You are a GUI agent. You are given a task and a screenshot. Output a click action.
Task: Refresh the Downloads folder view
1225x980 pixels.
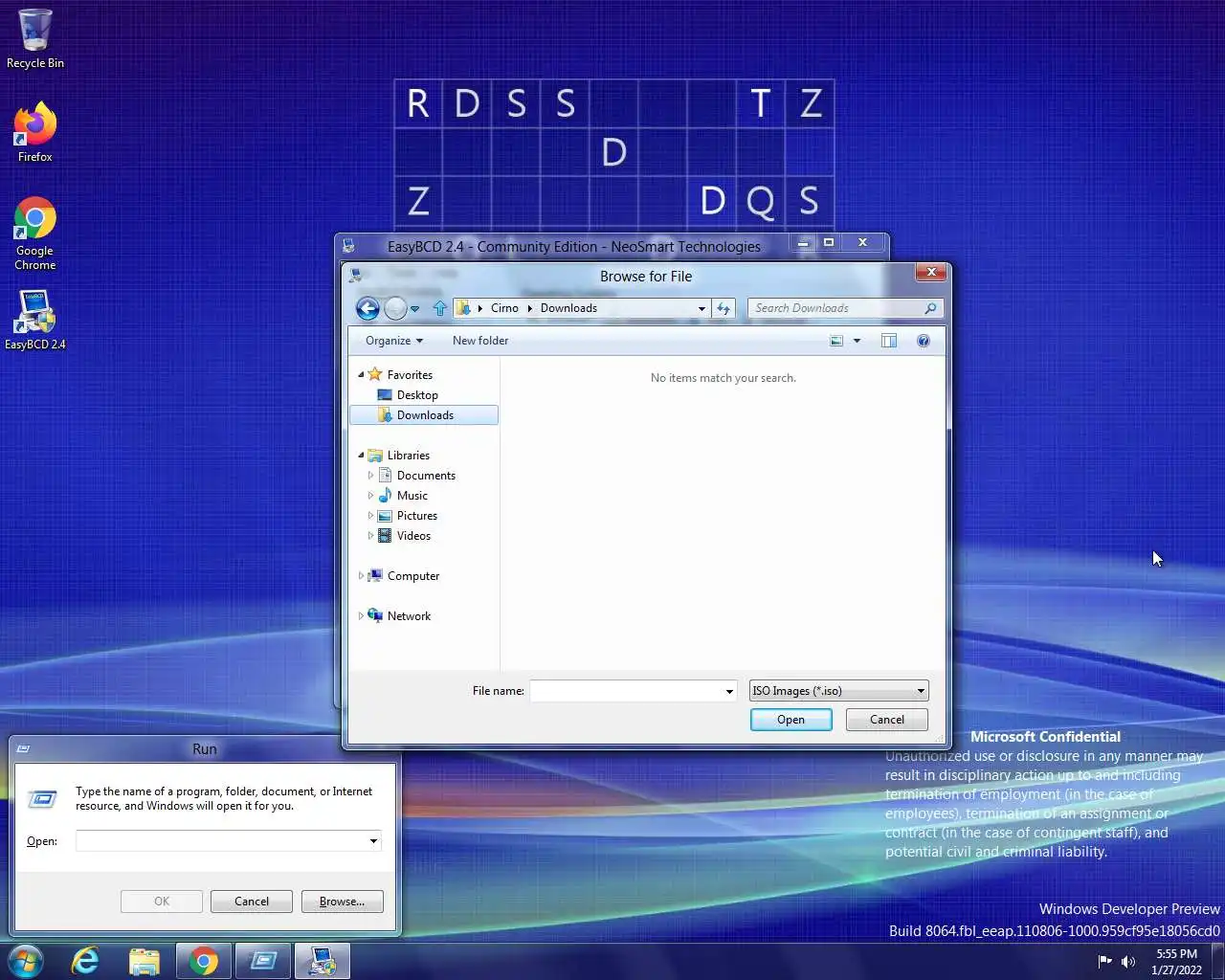(x=724, y=308)
